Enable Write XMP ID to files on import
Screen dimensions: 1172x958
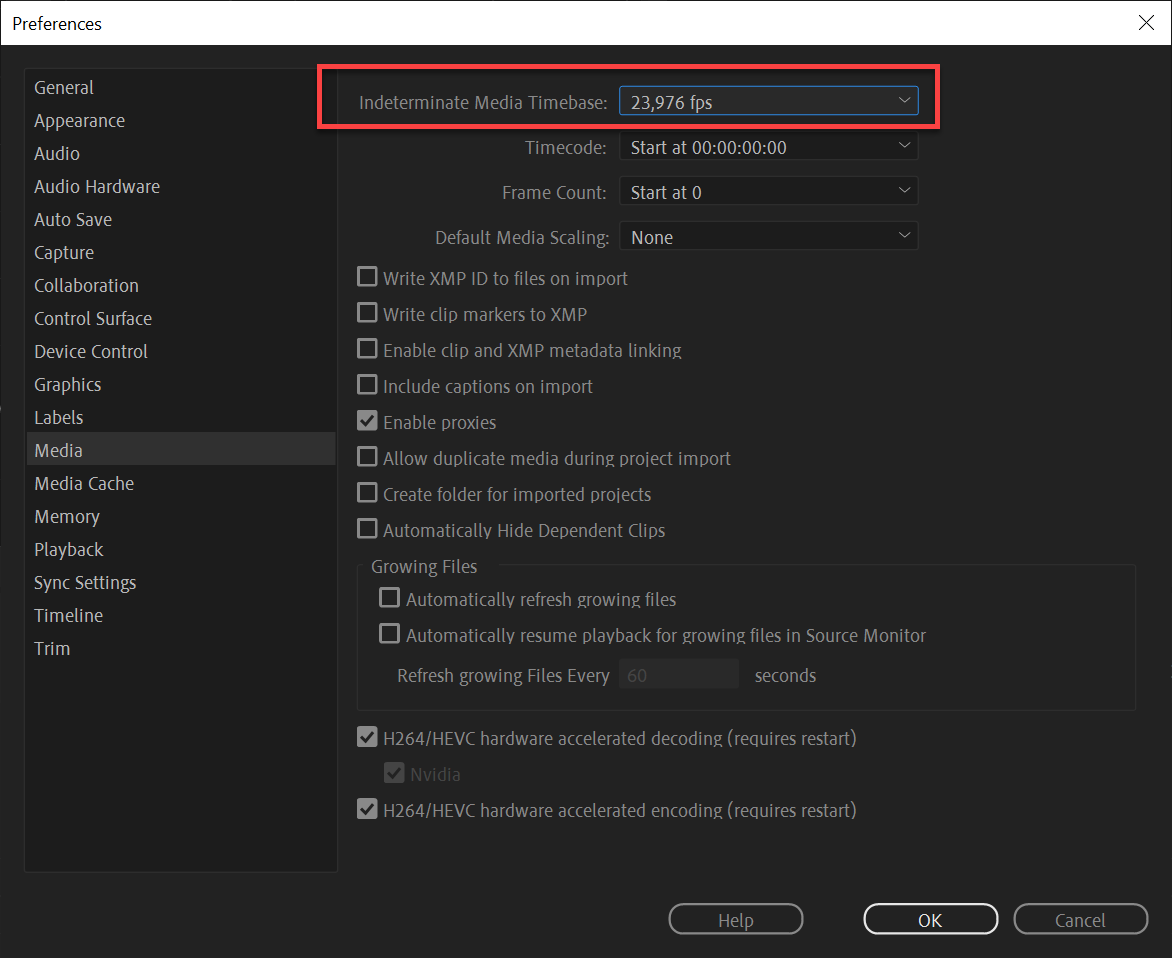coord(367,277)
